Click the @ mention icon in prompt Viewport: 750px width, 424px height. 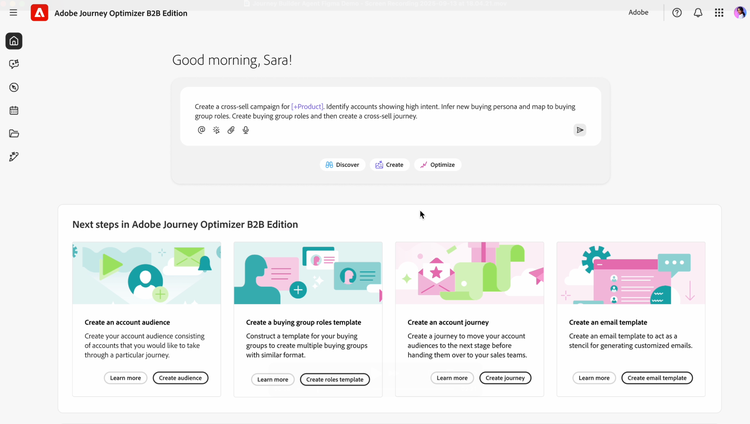tap(201, 130)
